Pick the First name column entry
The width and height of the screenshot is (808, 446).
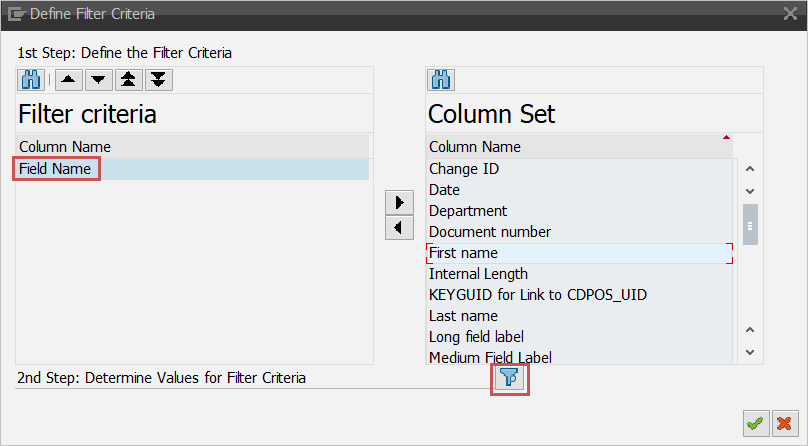[x=463, y=253]
